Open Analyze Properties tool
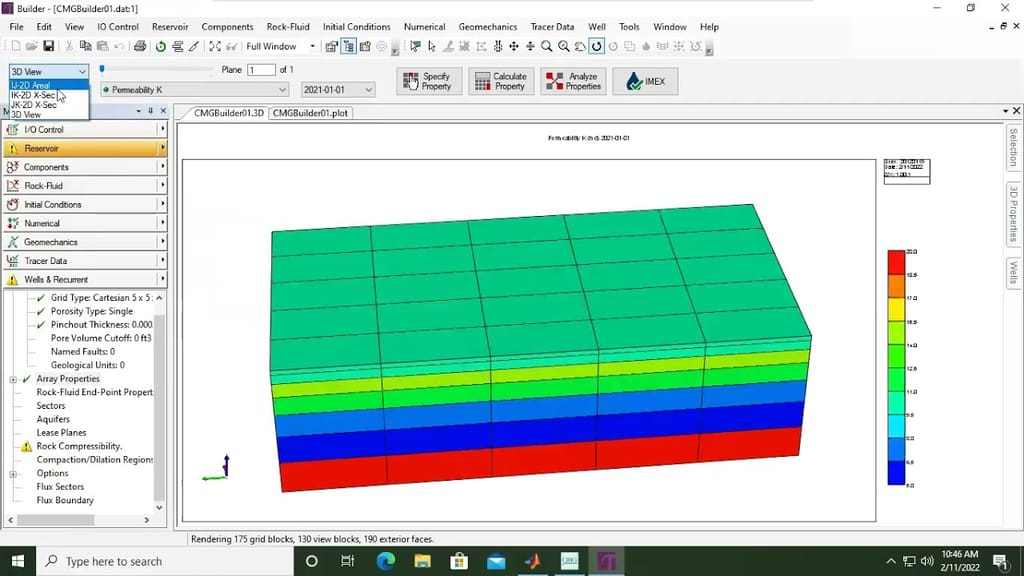This screenshot has width=1024, height=576. point(573,81)
